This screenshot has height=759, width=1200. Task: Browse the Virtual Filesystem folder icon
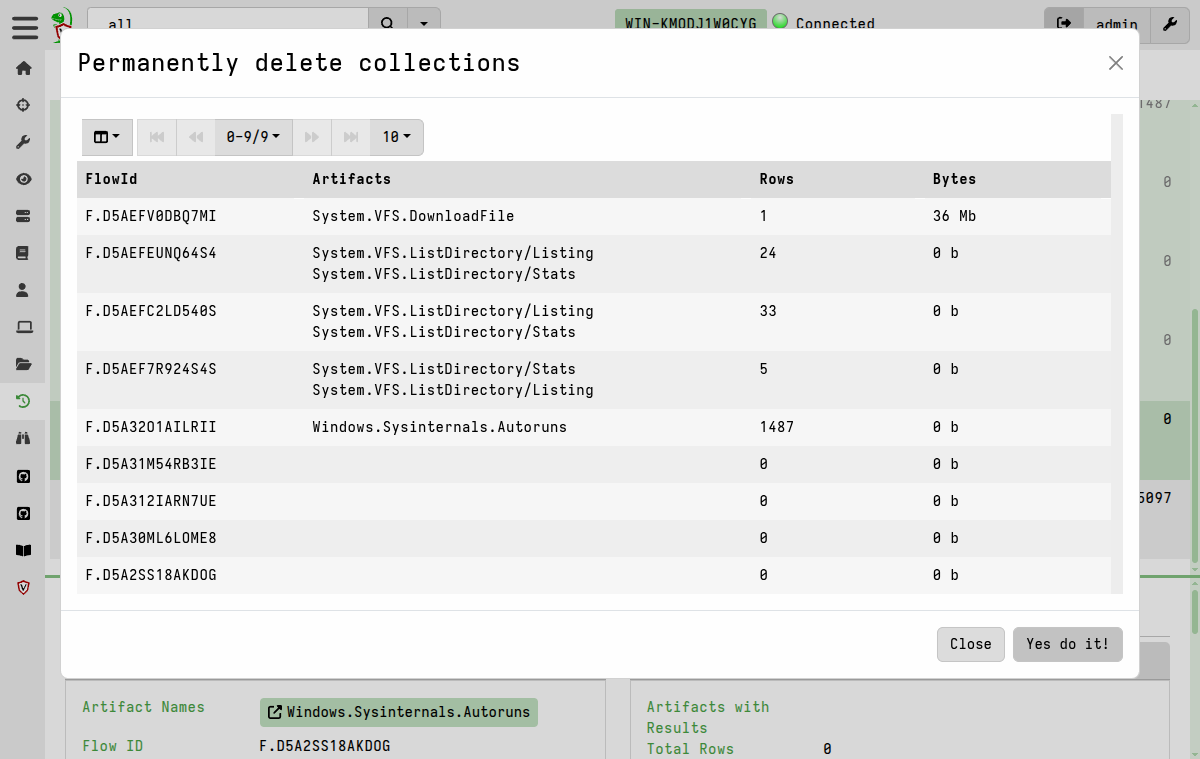pos(23,363)
